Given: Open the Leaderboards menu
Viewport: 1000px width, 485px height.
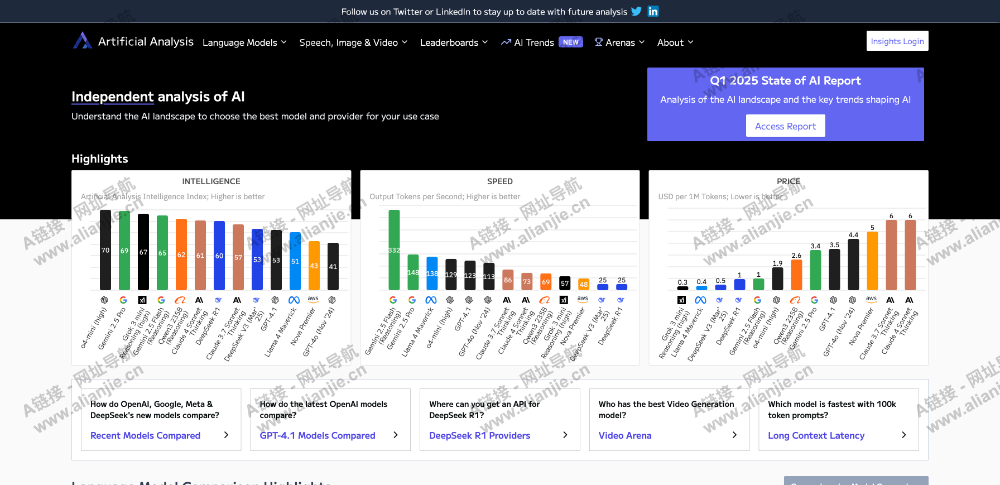Looking at the screenshot, I should 454,43.
